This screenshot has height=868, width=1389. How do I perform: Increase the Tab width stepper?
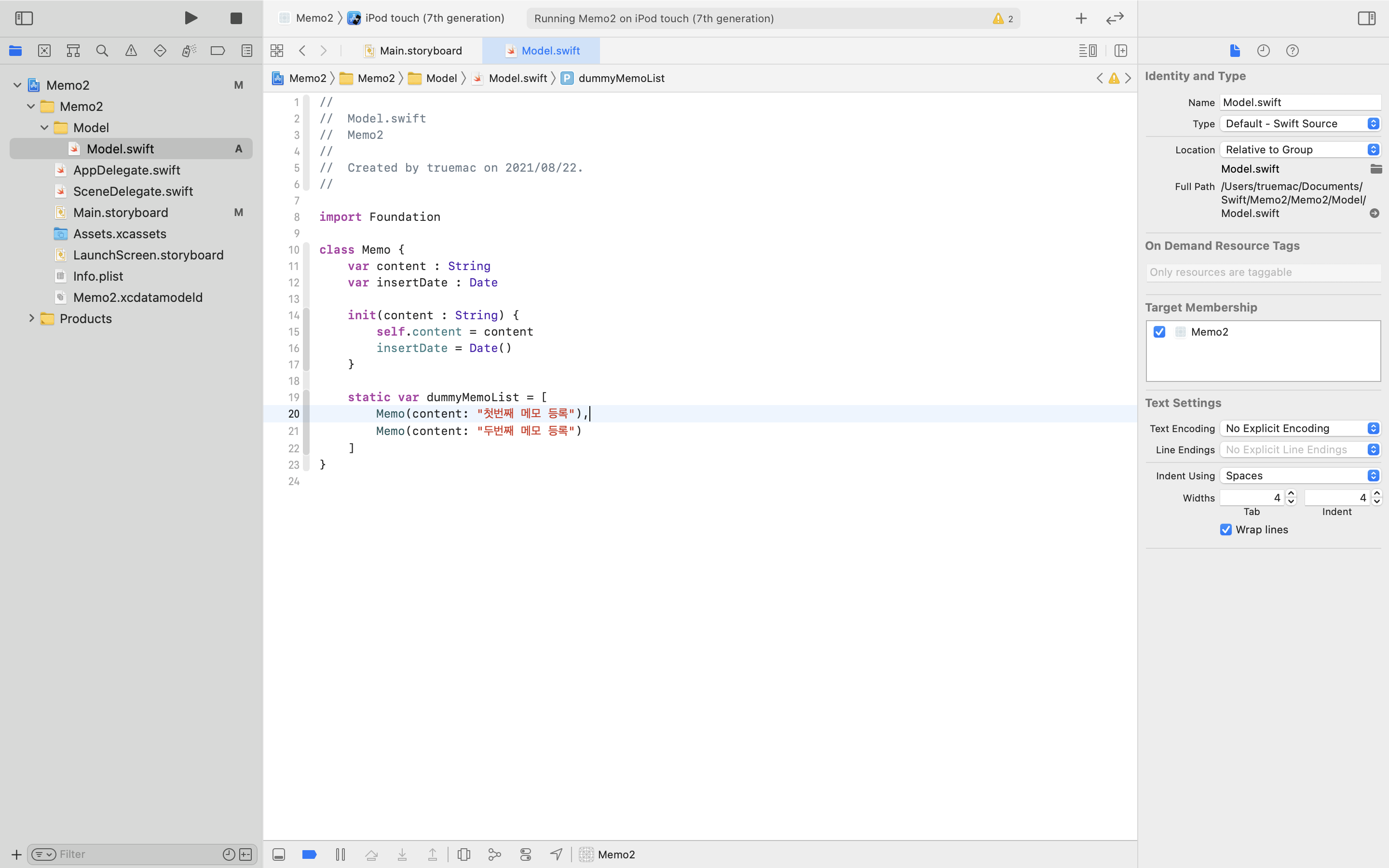[x=1291, y=493]
